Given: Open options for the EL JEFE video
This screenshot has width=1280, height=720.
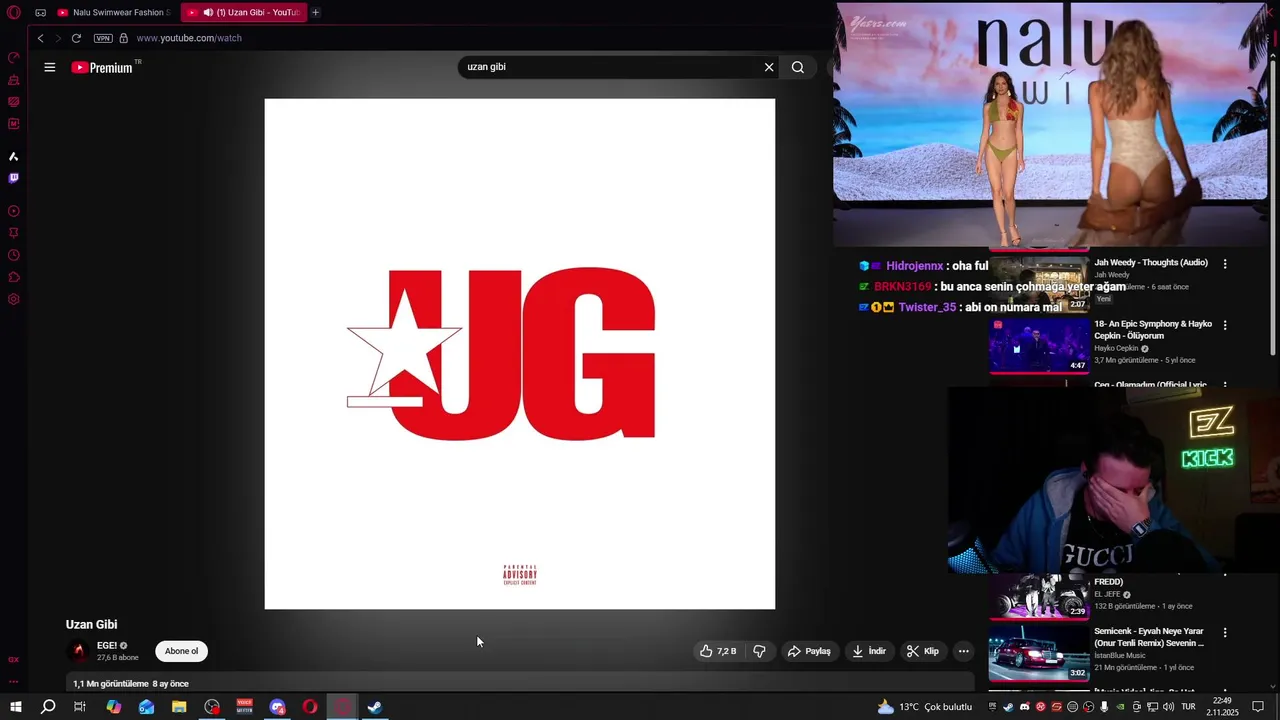Looking at the screenshot, I should [x=1225, y=574].
